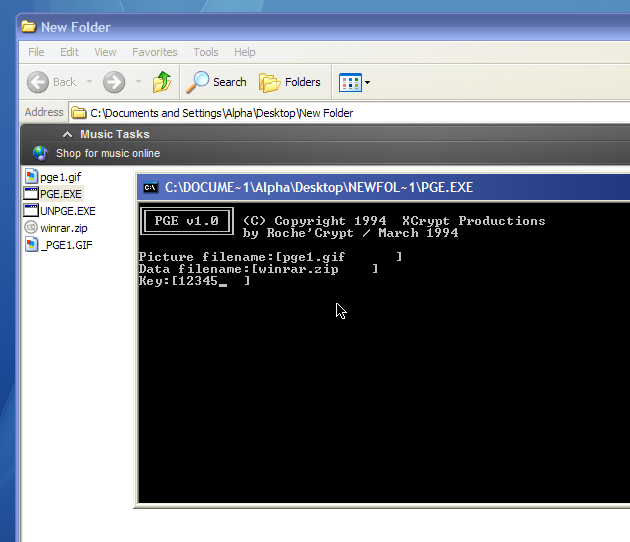Open the Tools menu
This screenshot has height=542, width=630.
pyautogui.click(x=206, y=52)
